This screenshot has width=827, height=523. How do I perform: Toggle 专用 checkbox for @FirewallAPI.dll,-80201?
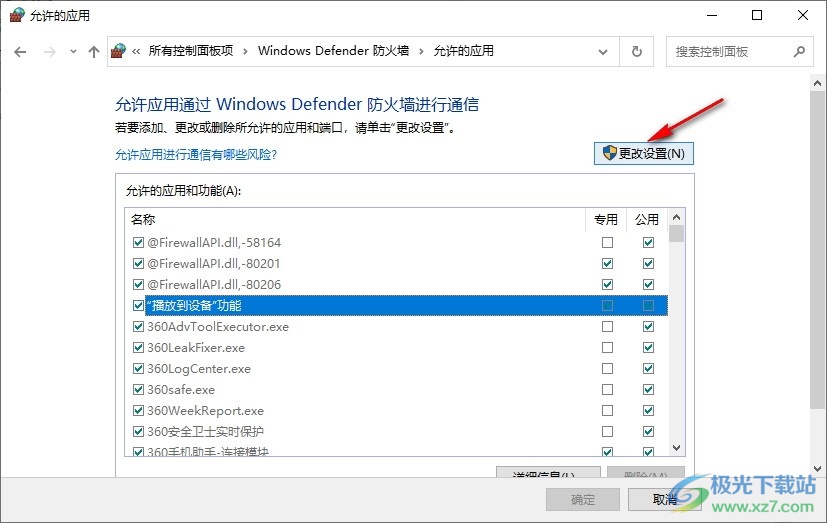[x=608, y=264]
